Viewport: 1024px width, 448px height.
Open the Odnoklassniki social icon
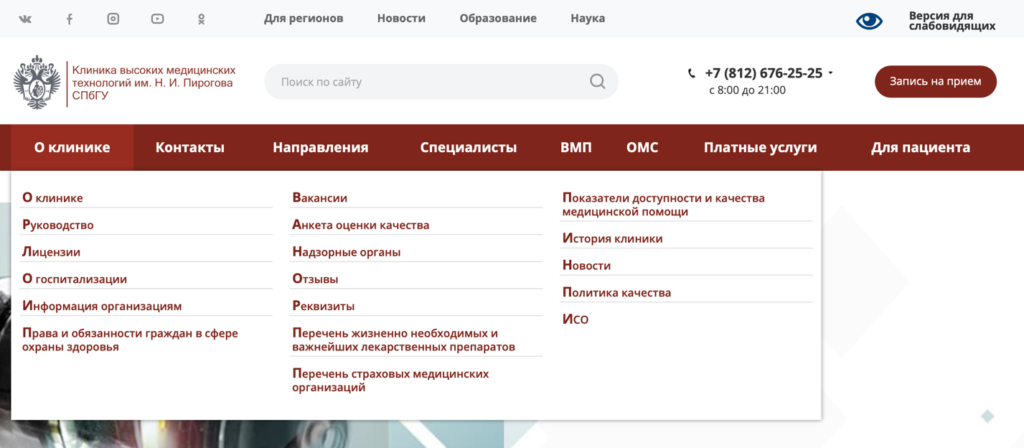201,19
